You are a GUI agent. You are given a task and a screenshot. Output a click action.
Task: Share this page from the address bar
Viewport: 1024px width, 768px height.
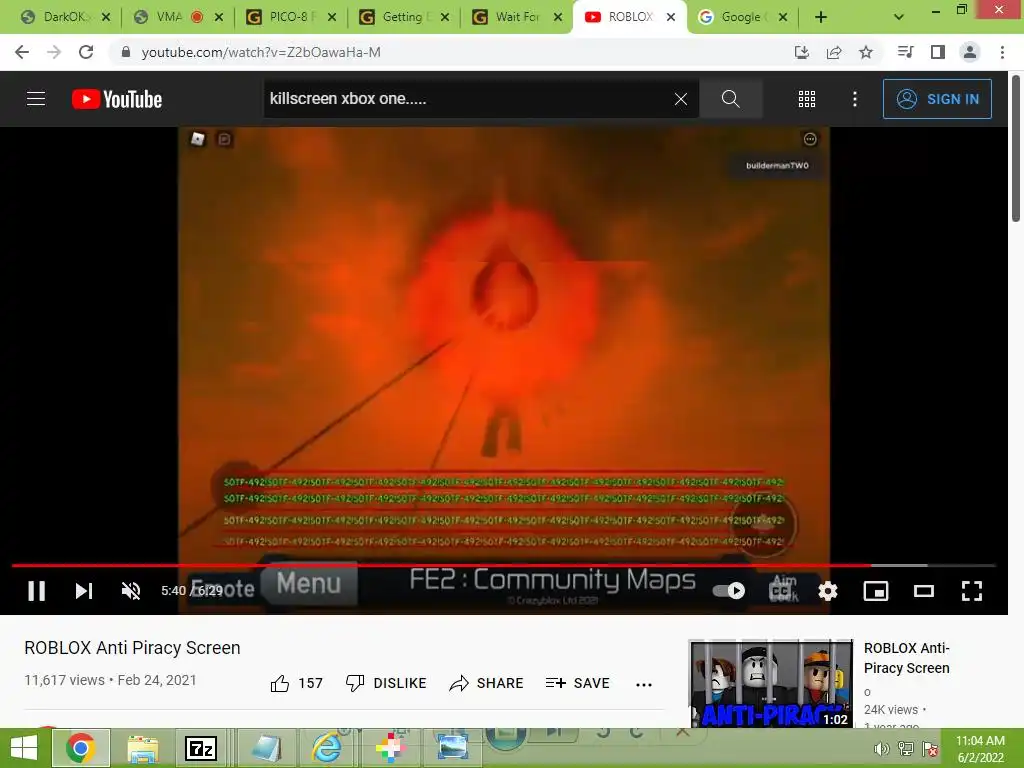coord(833,52)
